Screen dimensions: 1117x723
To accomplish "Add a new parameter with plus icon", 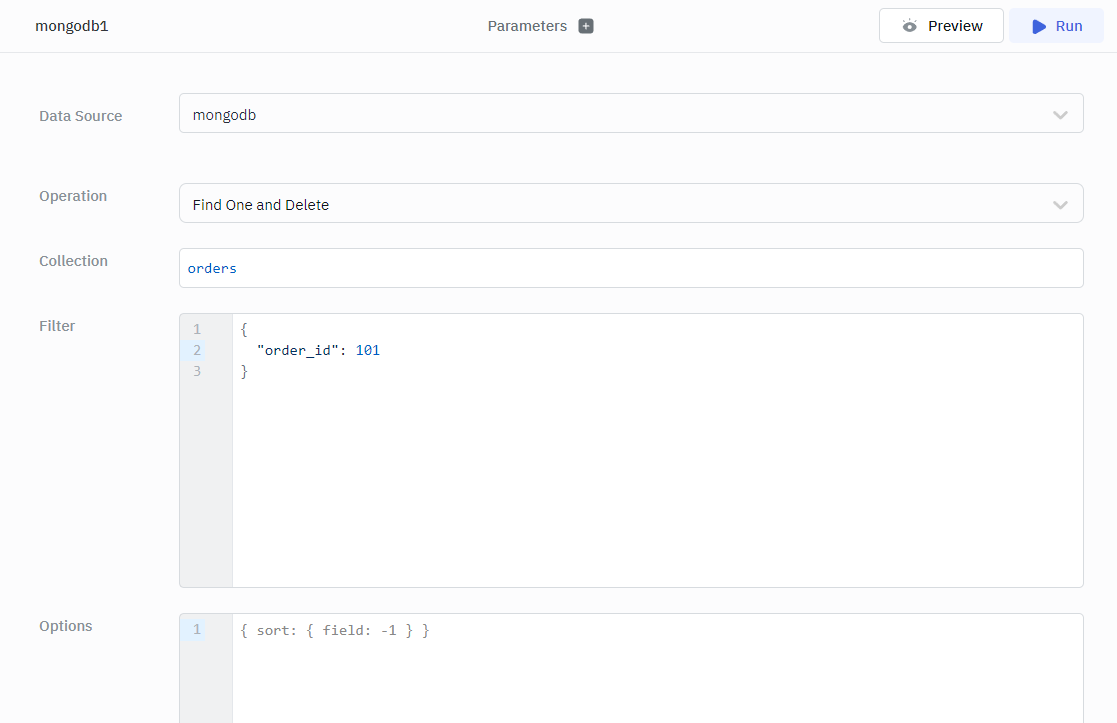I will (x=586, y=26).
